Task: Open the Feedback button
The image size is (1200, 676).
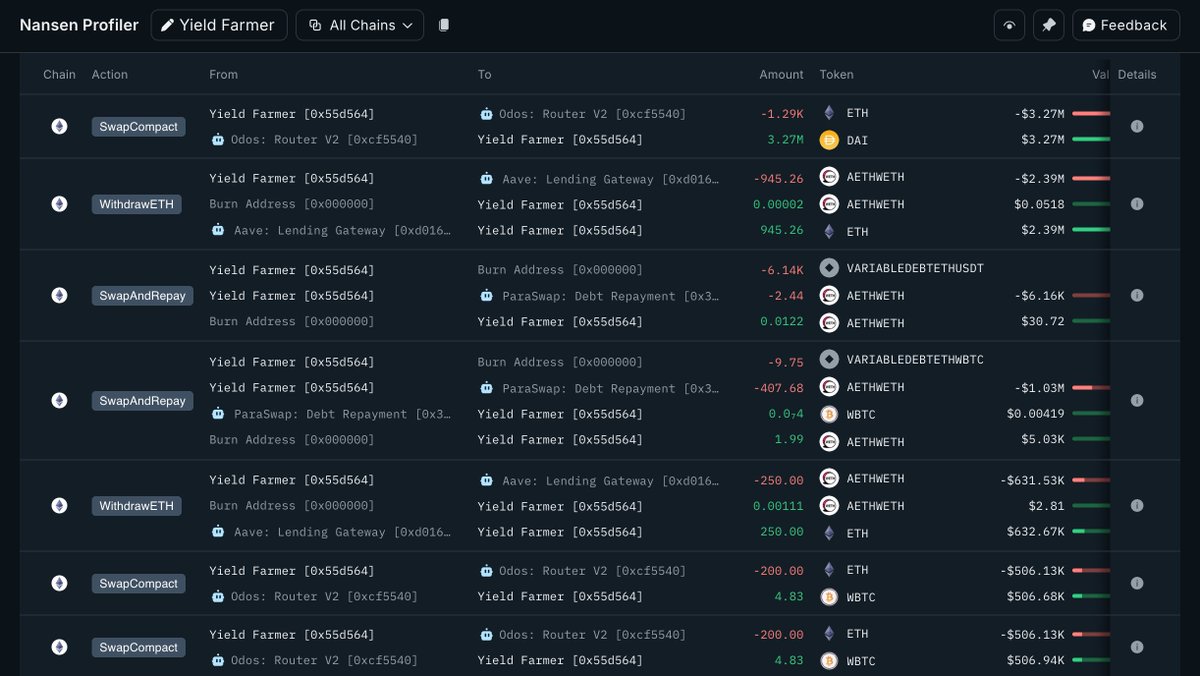Action: point(1126,25)
